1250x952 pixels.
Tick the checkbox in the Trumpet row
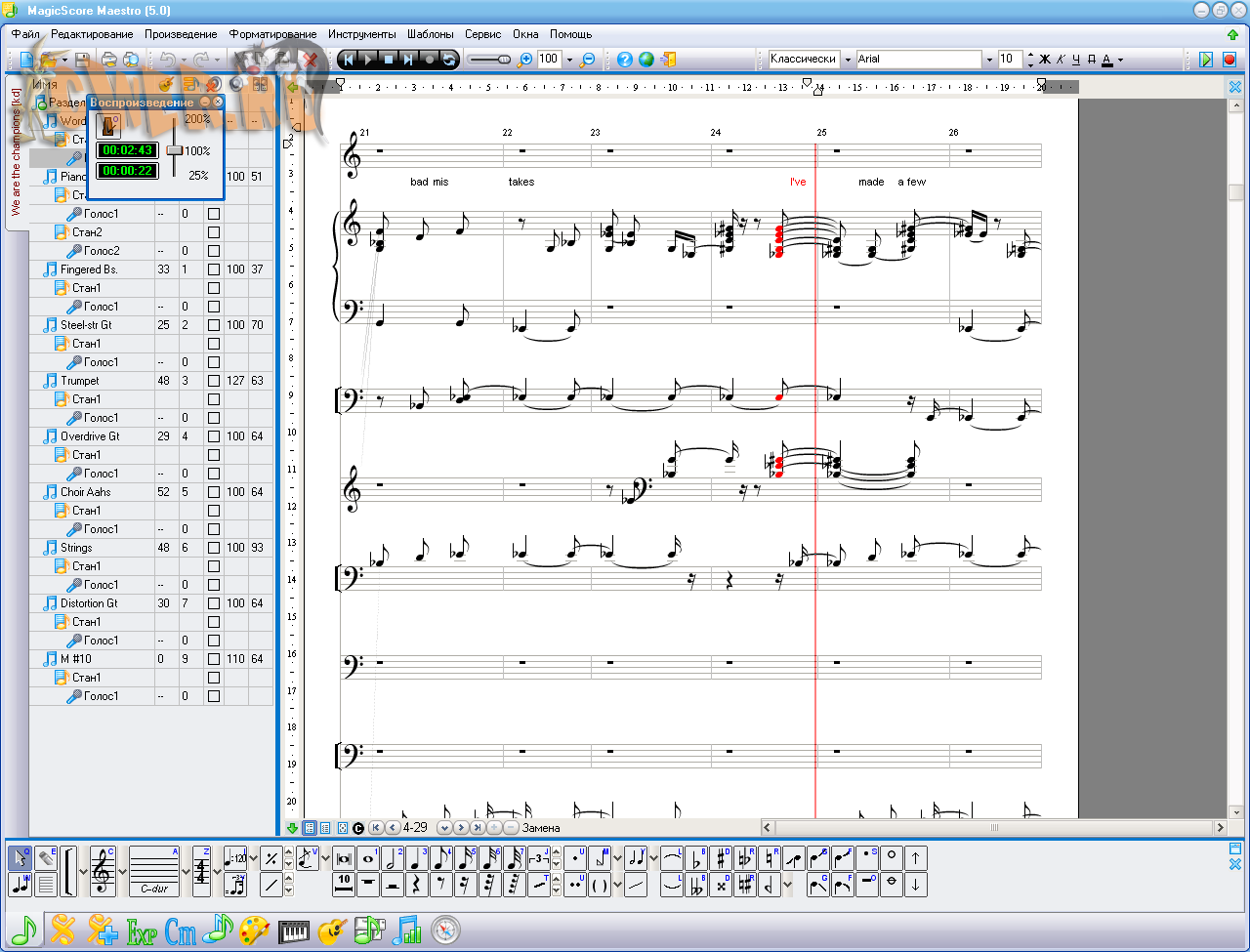214,381
